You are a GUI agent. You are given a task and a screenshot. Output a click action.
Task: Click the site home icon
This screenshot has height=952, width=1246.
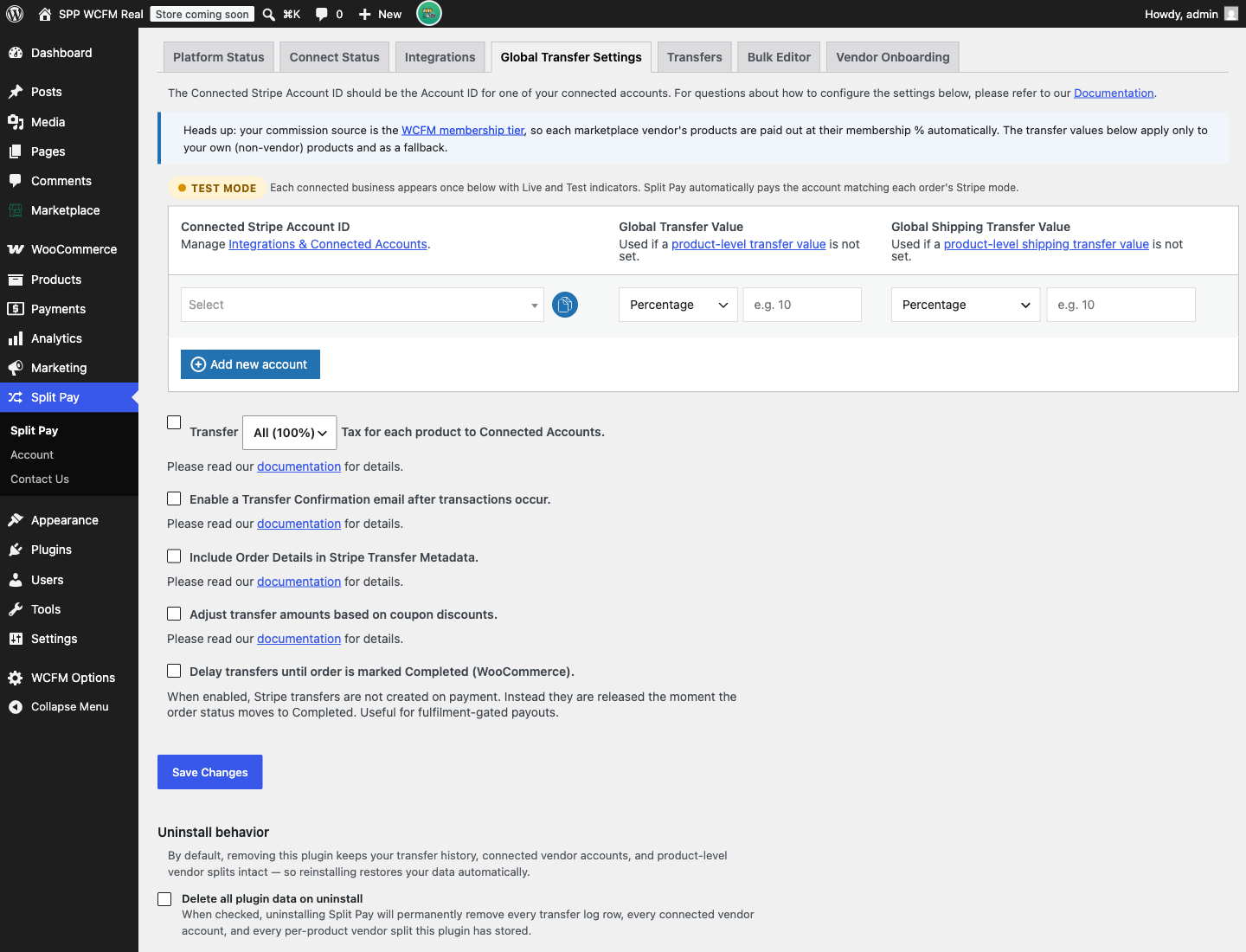[45, 14]
